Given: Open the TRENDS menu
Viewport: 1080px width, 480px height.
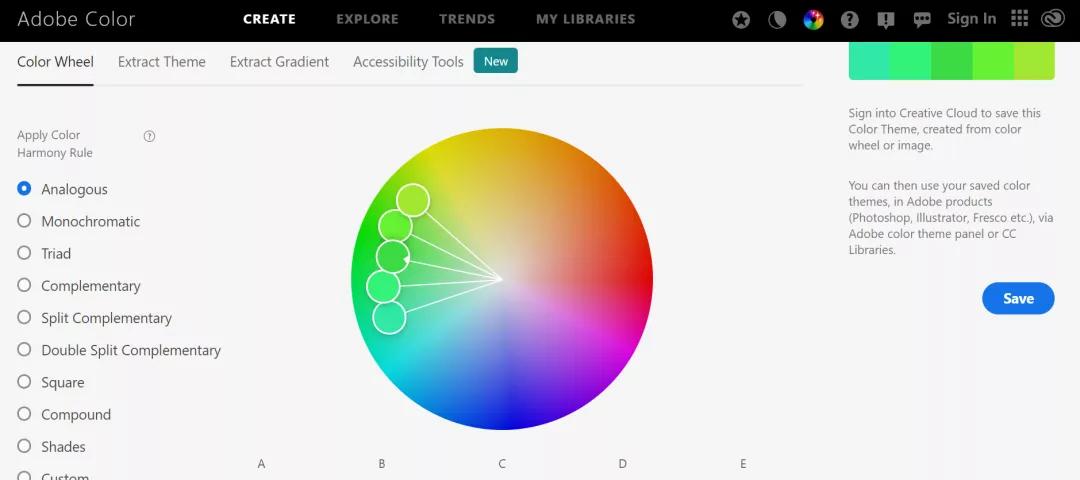Looking at the screenshot, I should 467,19.
